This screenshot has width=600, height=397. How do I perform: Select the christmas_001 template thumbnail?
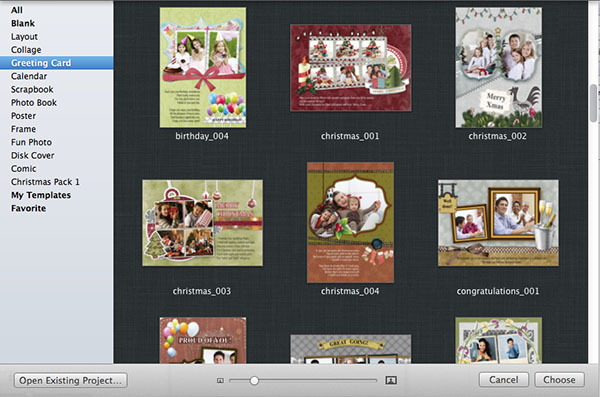point(351,68)
